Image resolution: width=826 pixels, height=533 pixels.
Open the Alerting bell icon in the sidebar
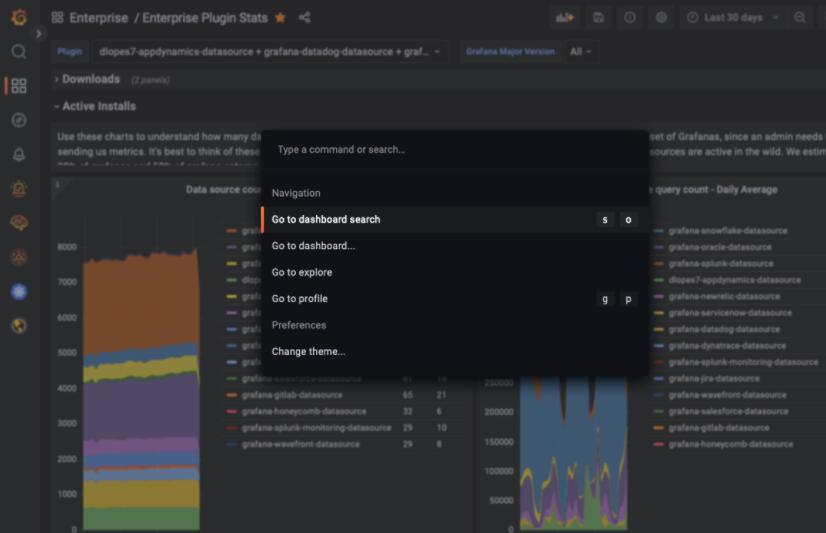coord(19,154)
